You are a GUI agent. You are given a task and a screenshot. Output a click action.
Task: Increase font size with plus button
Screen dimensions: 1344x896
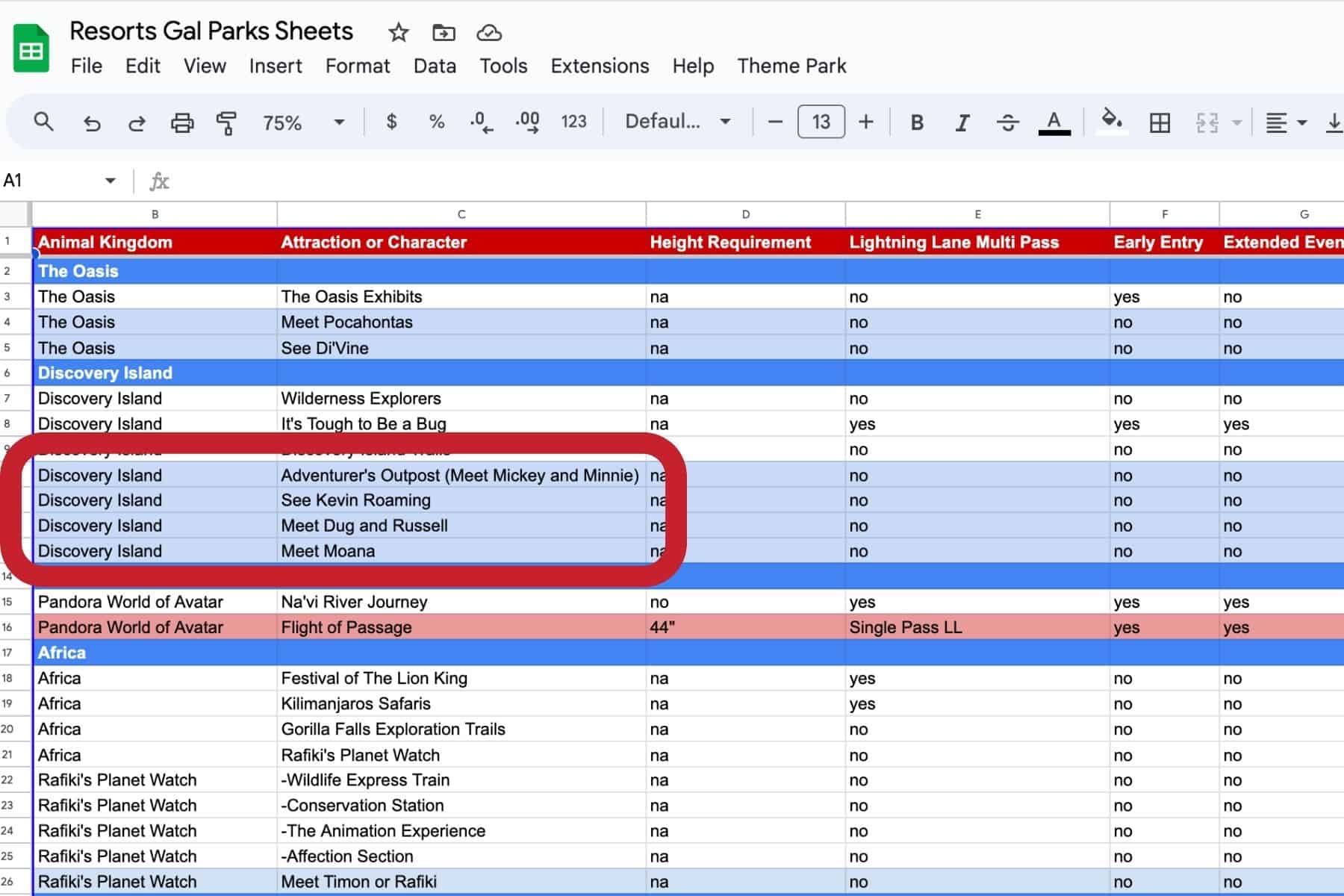866,122
